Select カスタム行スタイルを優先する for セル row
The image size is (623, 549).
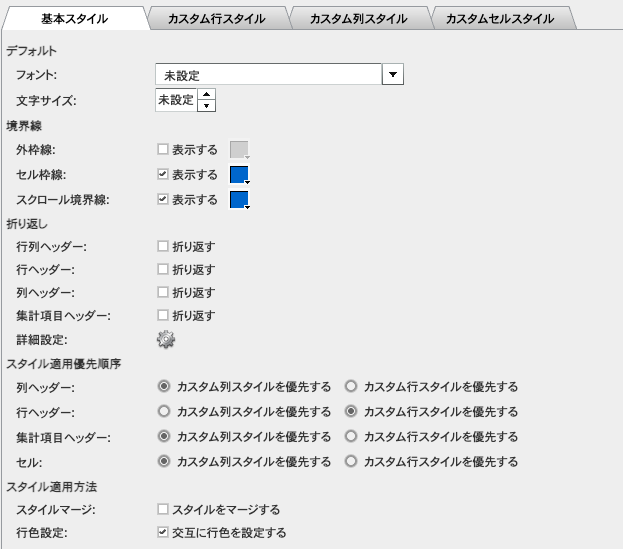[x=351, y=461]
